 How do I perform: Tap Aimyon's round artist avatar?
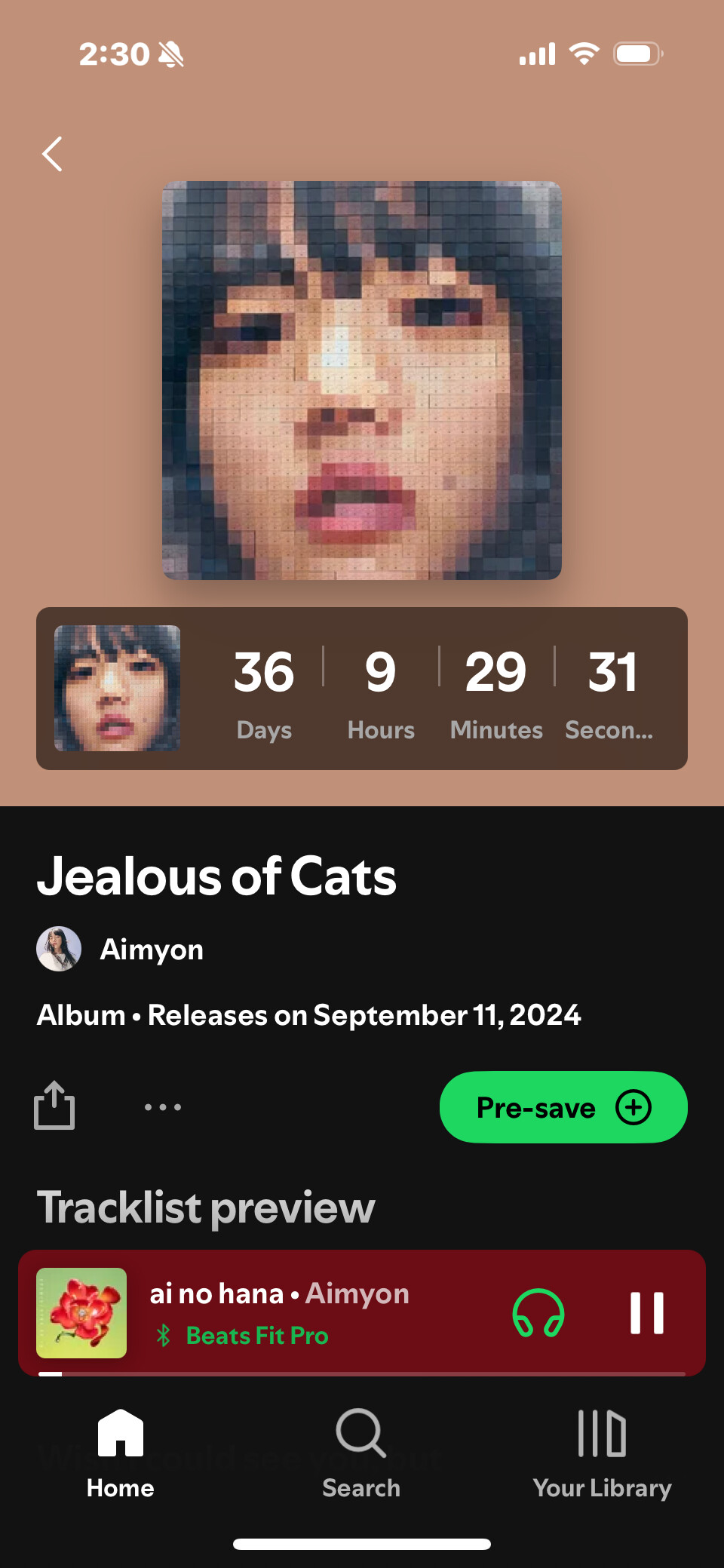click(x=59, y=949)
